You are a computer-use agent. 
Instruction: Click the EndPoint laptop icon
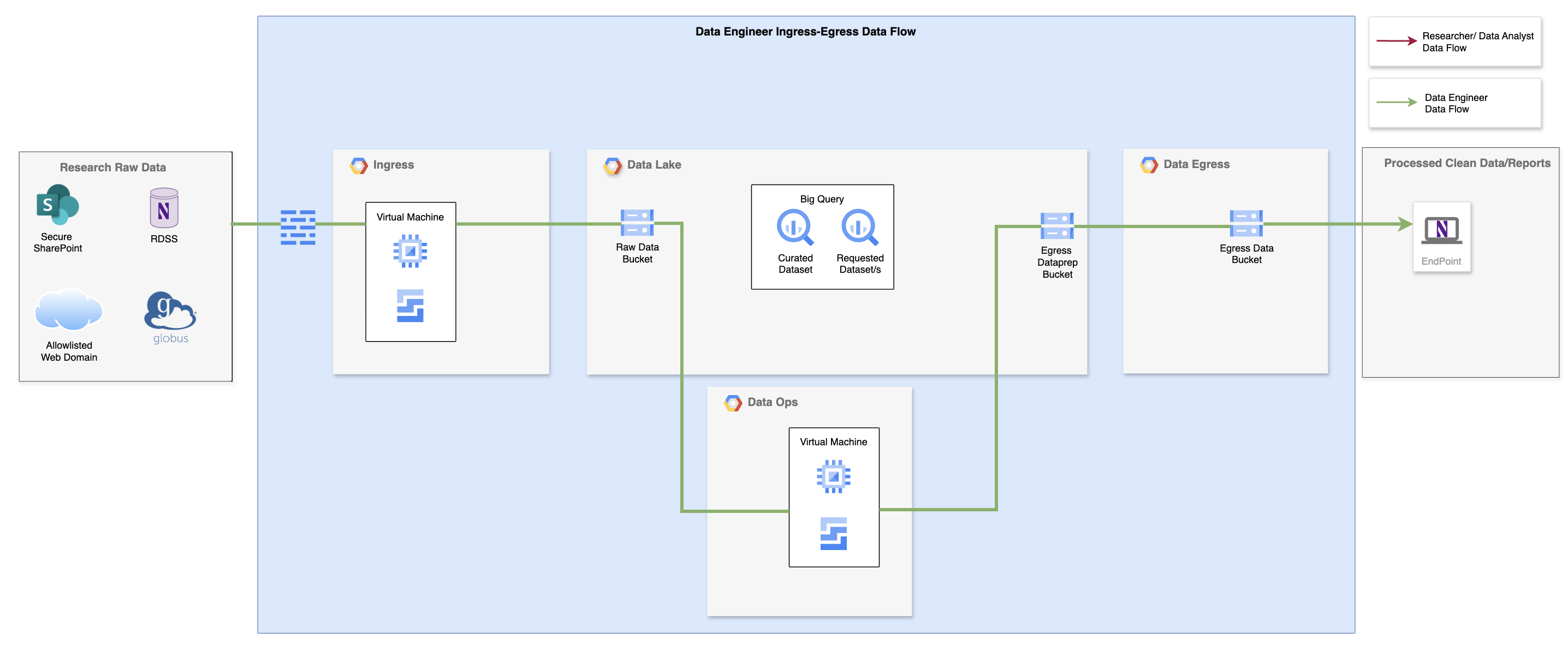(x=1441, y=231)
